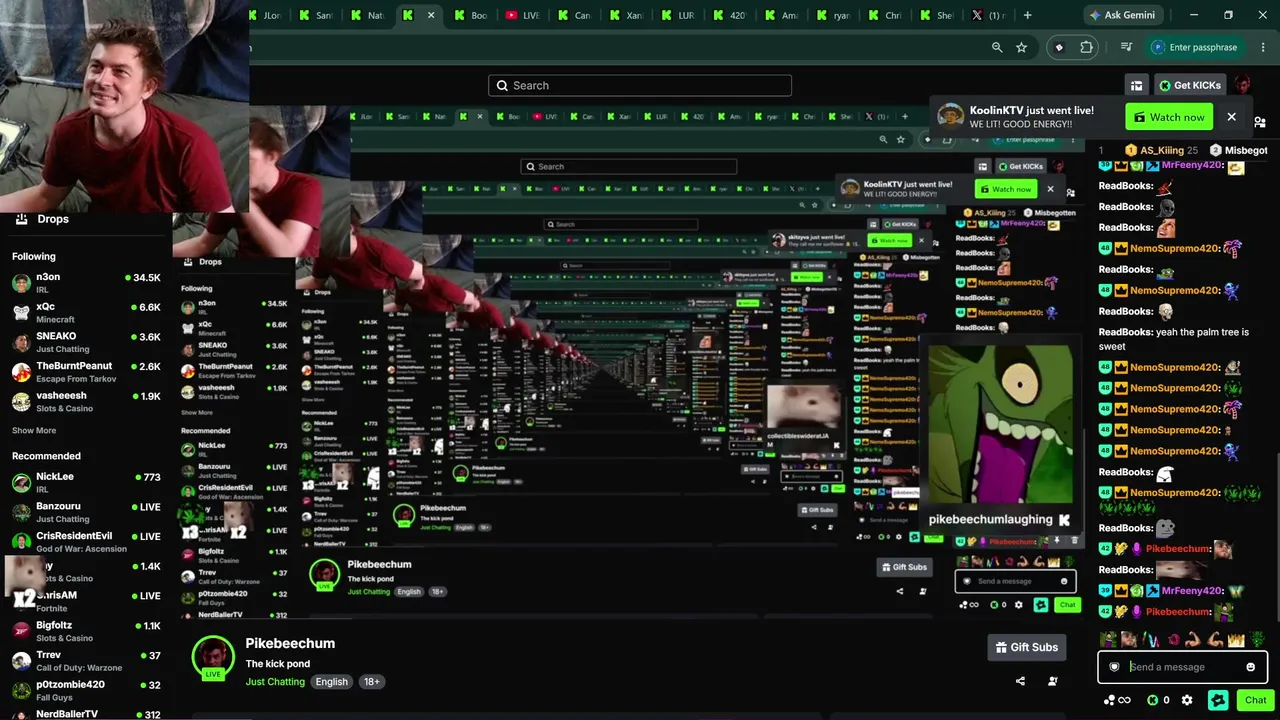Switch to the YouTube LIVE browser tab
The height and width of the screenshot is (720, 1280).
[x=522, y=15]
